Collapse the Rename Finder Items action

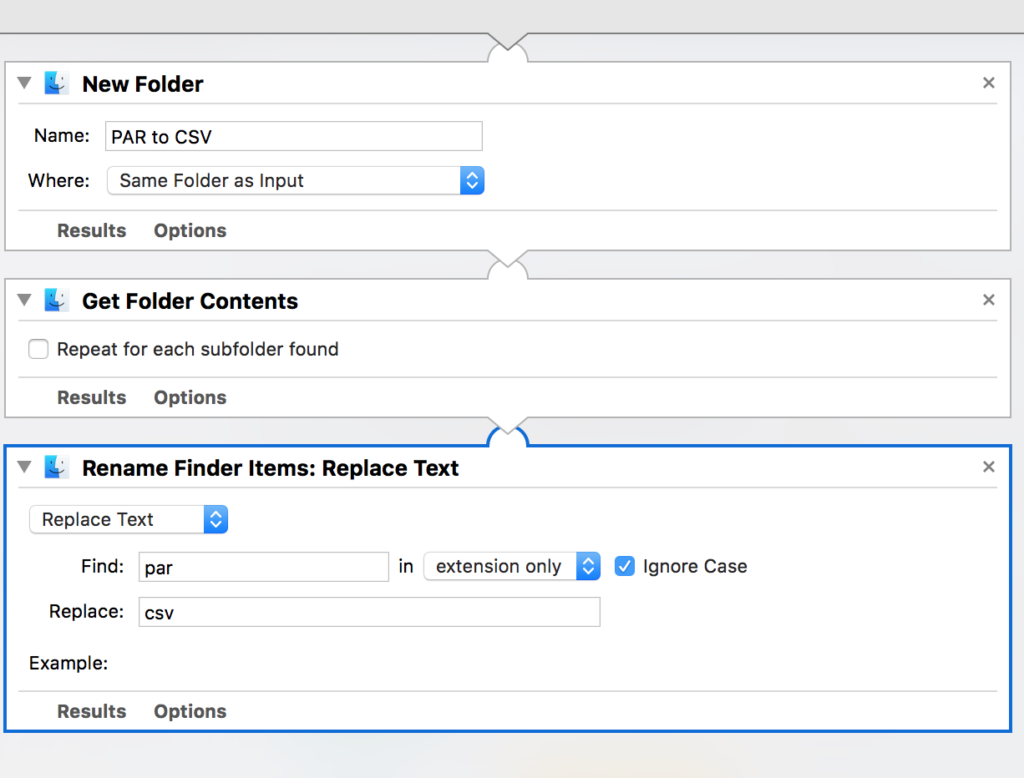25,468
